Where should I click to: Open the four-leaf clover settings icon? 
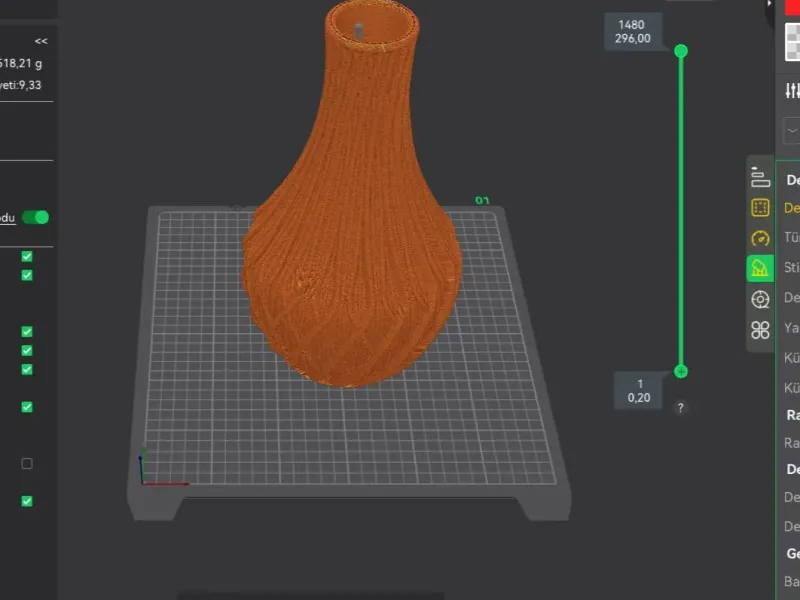click(760, 330)
